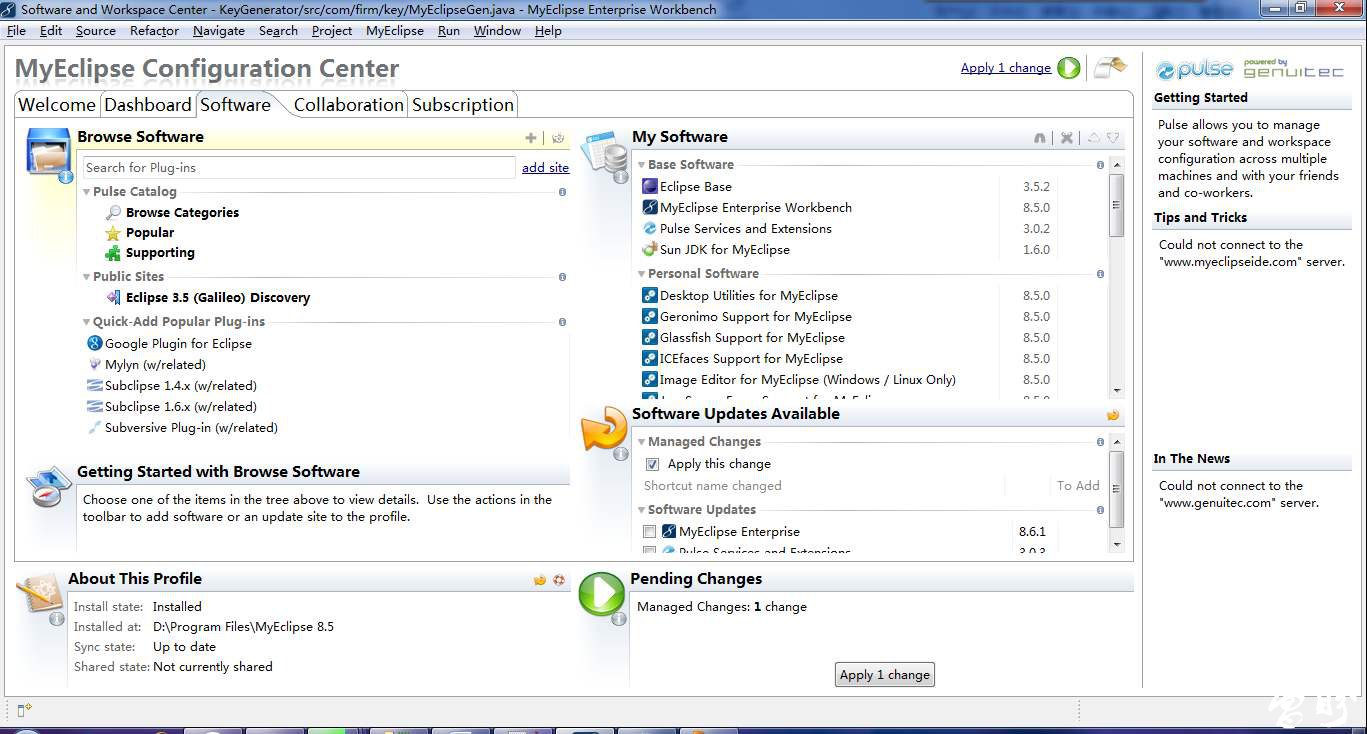
Task: Click the large green Pending Changes play icon
Action: (601, 594)
